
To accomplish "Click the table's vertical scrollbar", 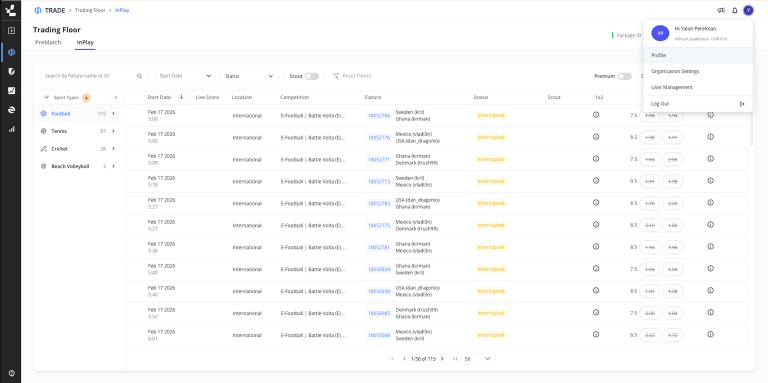I will pyautogui.click(x=751, y=125).
